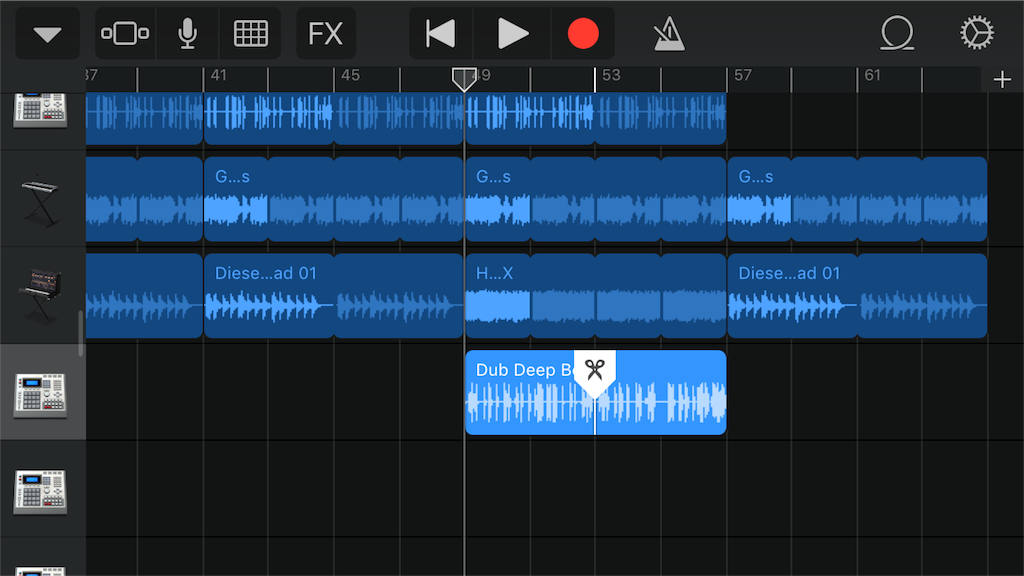
Task: Select the Dub Deep region
Action: (x=596, y=392)
